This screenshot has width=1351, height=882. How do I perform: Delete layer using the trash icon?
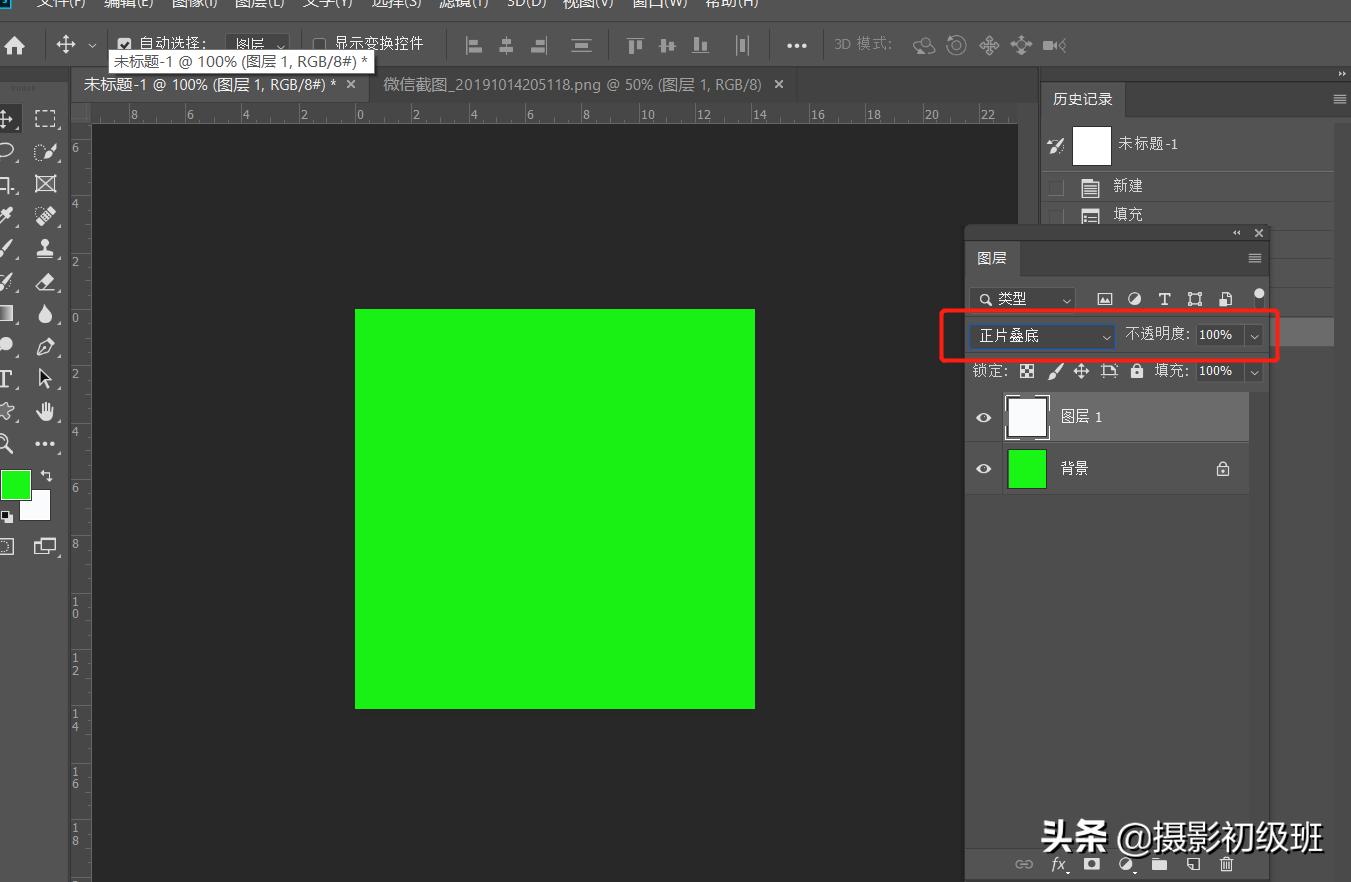click(1227, 864)
